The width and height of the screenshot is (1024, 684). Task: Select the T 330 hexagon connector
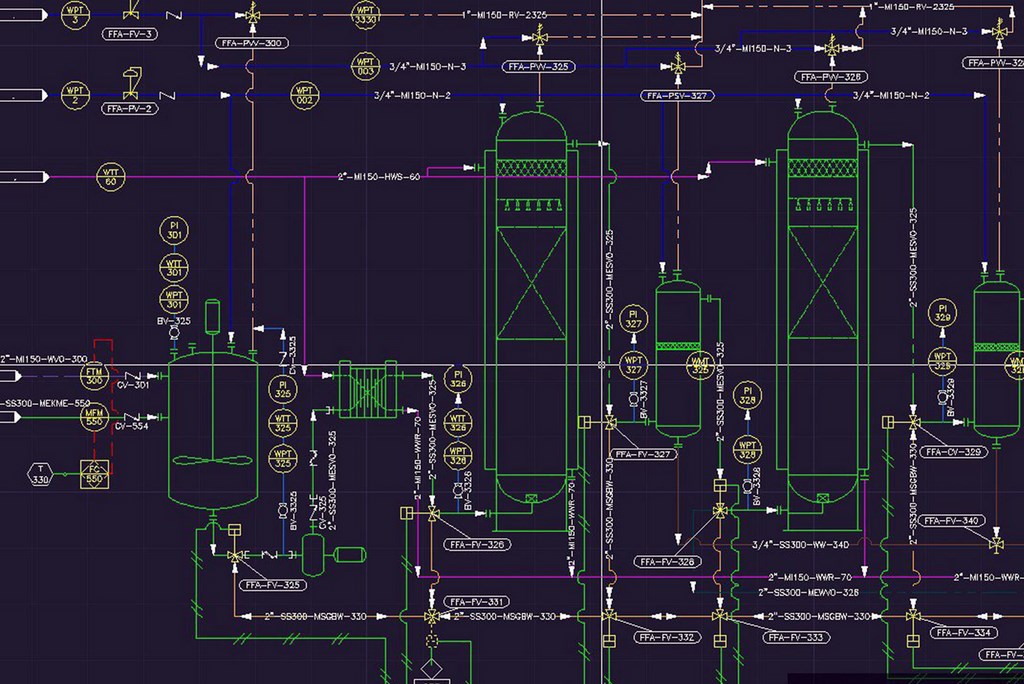point(39,473)
